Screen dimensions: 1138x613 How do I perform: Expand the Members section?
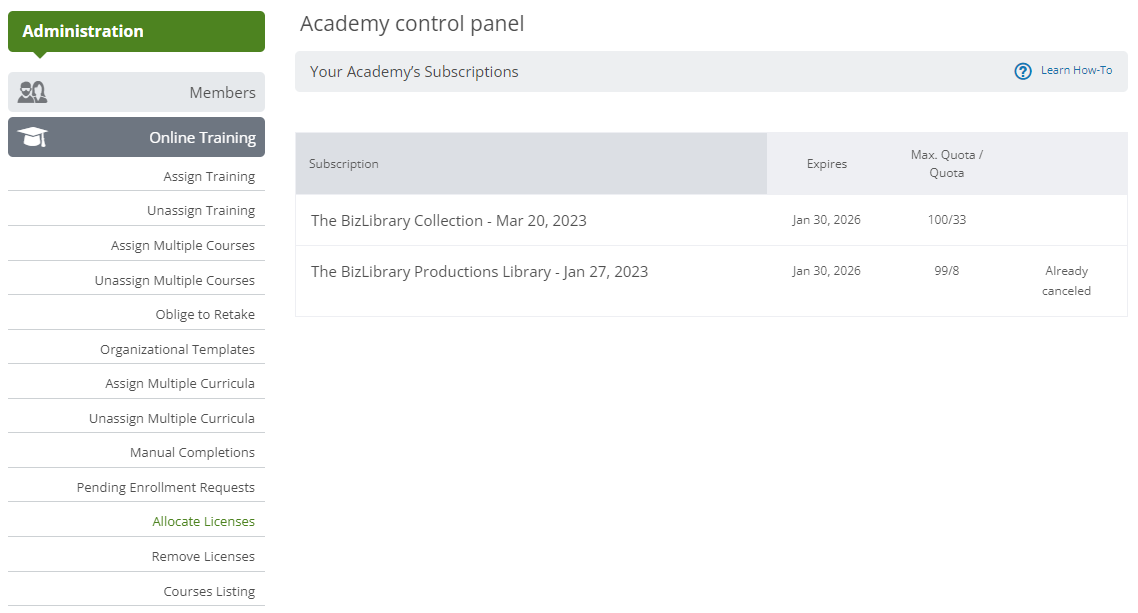(136, 92)
